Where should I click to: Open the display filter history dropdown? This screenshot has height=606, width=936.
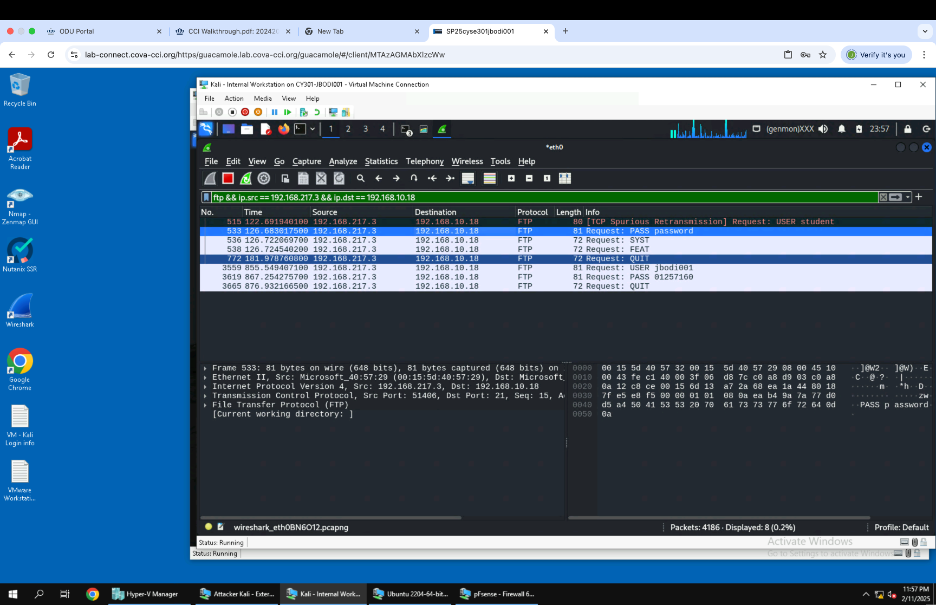click(x=906, y=197)
